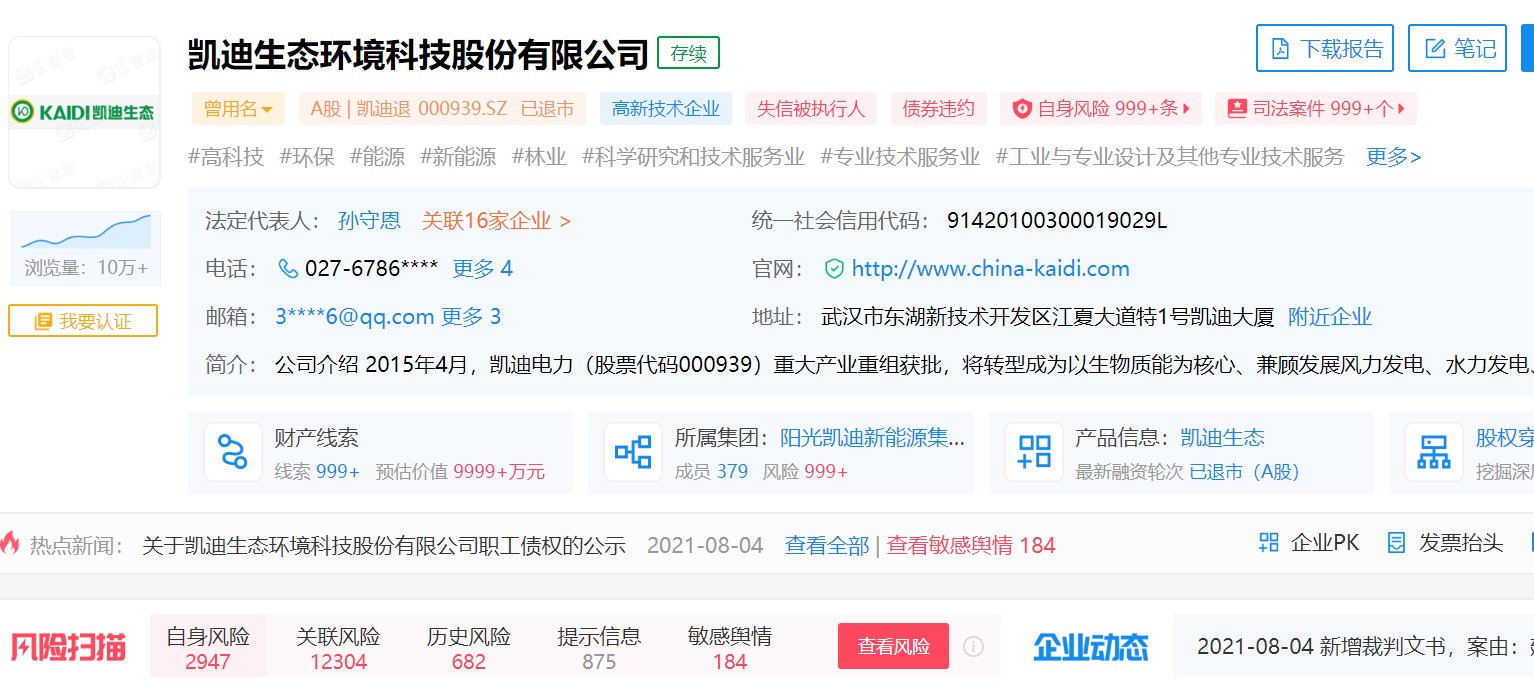The image size is (1534, 686).
Task: Click the 风险扫描 logo
Action: click(x=69, y=647)
